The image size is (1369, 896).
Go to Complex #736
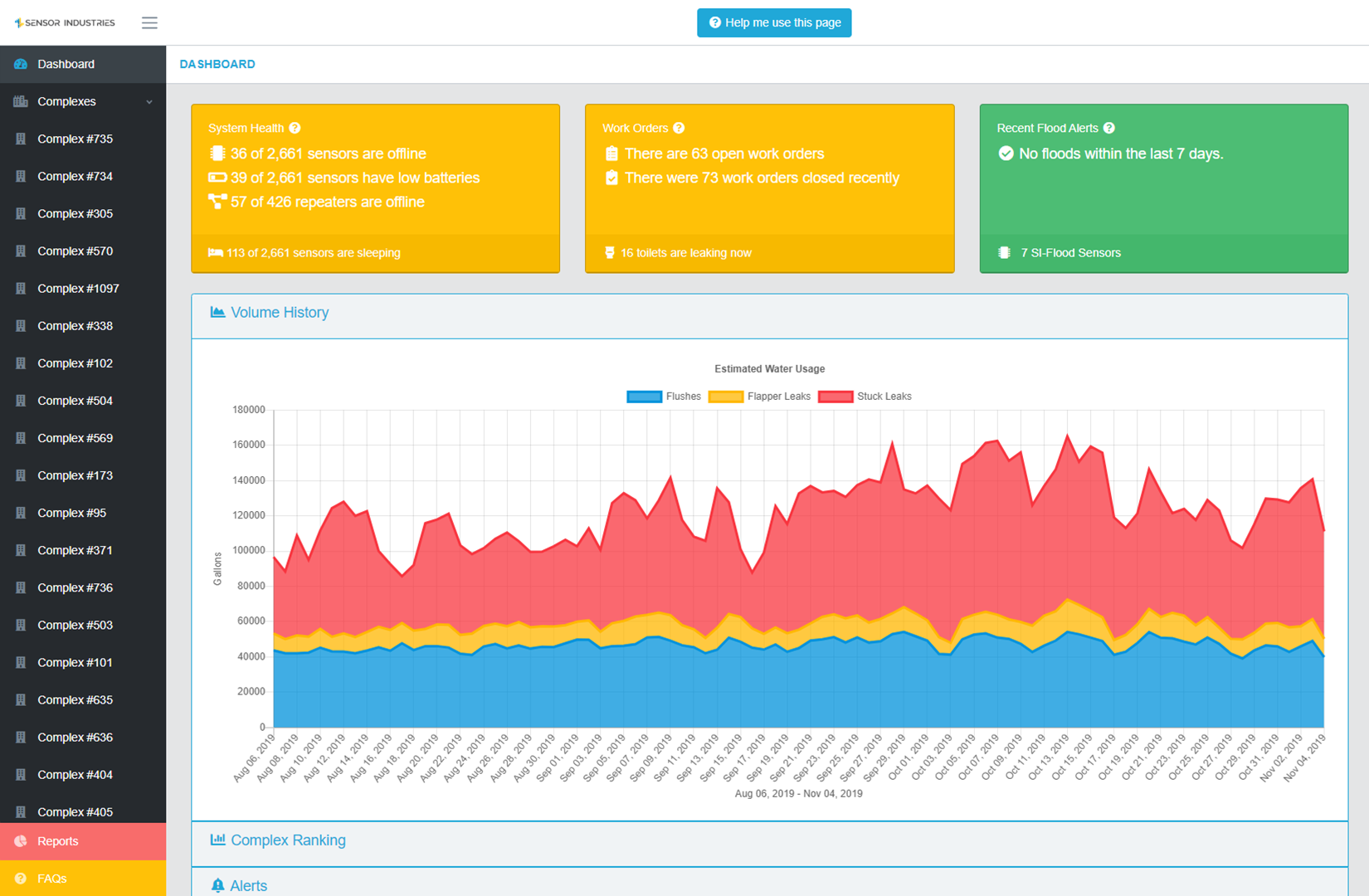click(83, 587)
